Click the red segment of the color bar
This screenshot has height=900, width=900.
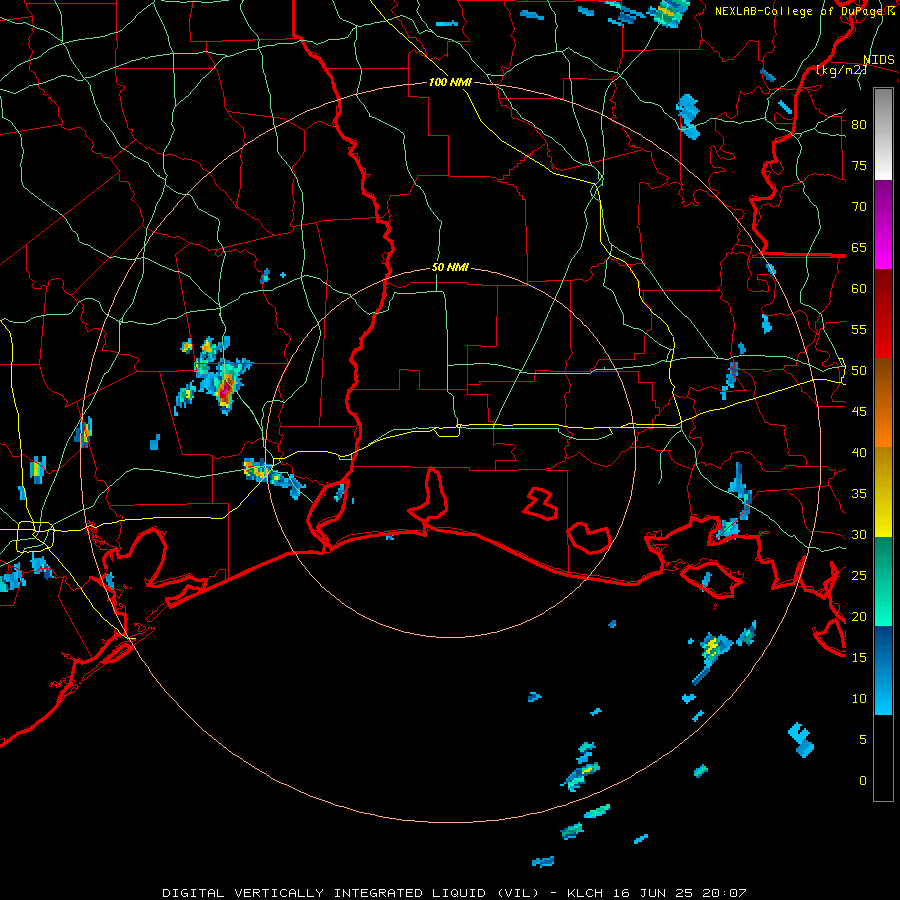coord(883,314)
